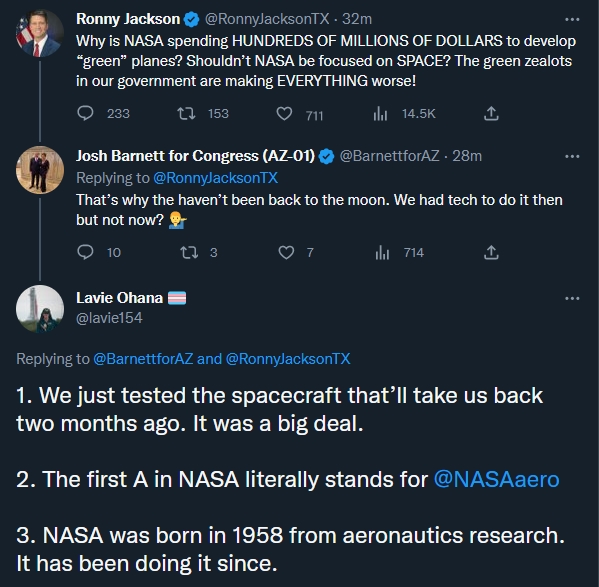The width and height of the screenshot is (599, 587).
Task: Open more options on Lavie Ohana's tweet
Action: pos(572,299)
